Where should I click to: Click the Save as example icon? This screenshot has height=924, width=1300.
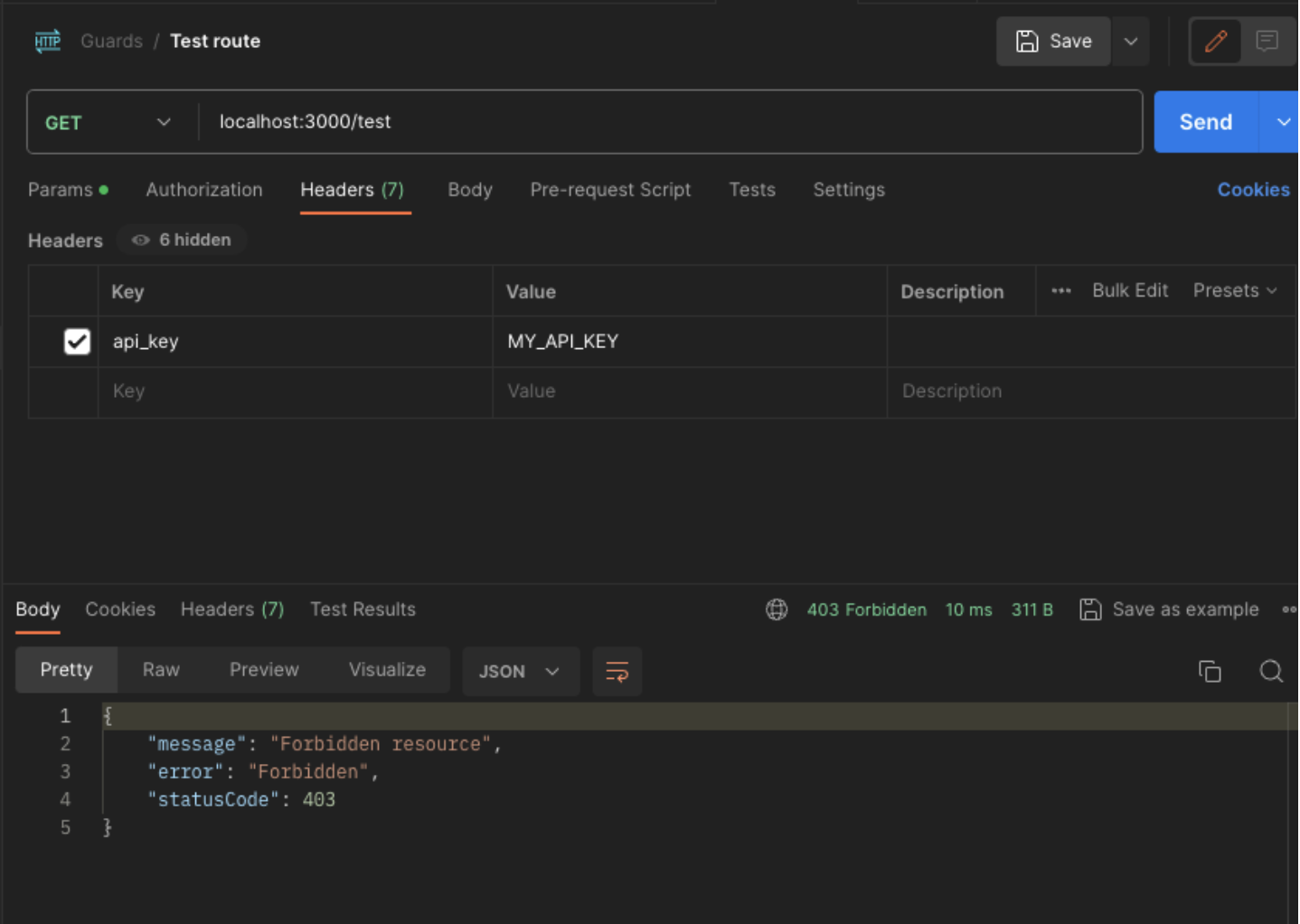(1090, 609)
